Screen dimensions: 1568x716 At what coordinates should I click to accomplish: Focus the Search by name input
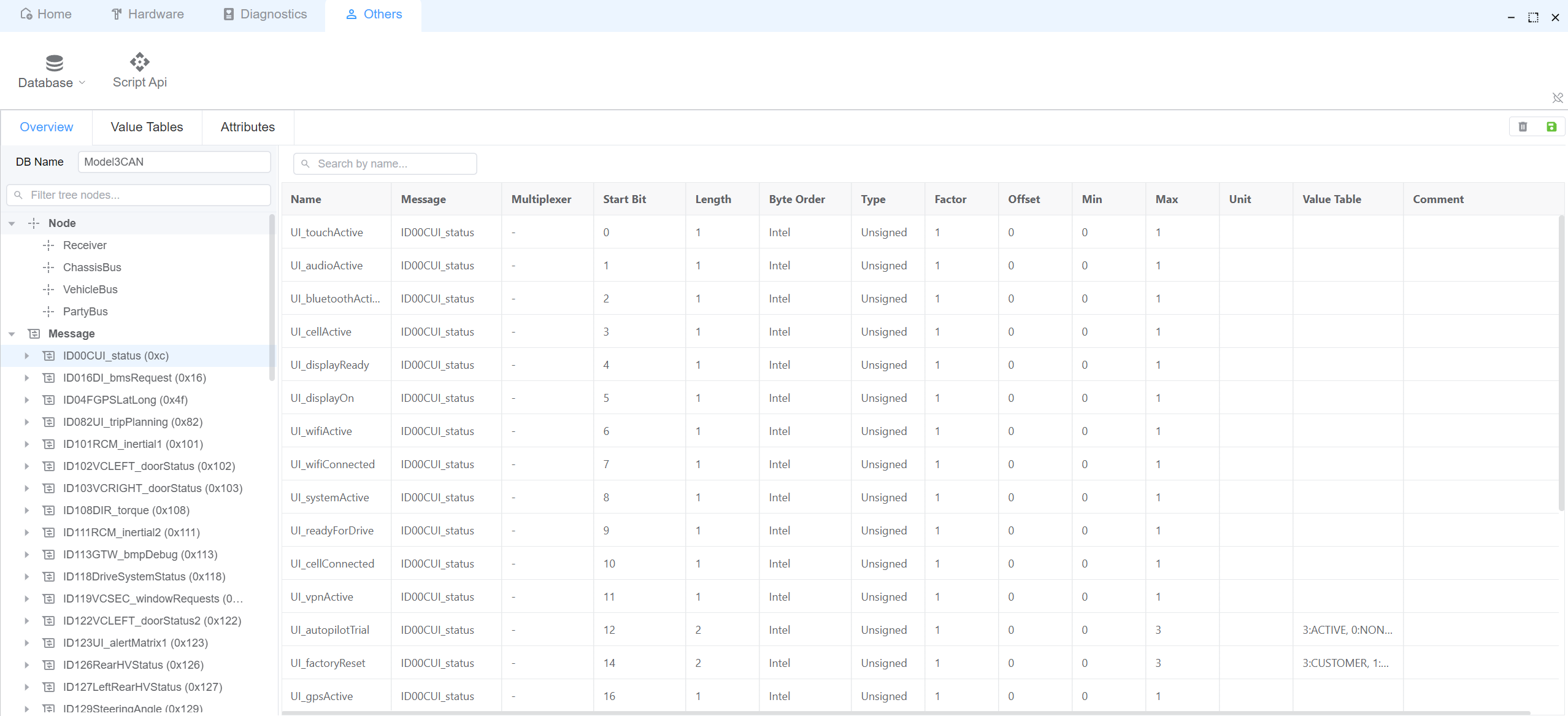click(385, 164)
